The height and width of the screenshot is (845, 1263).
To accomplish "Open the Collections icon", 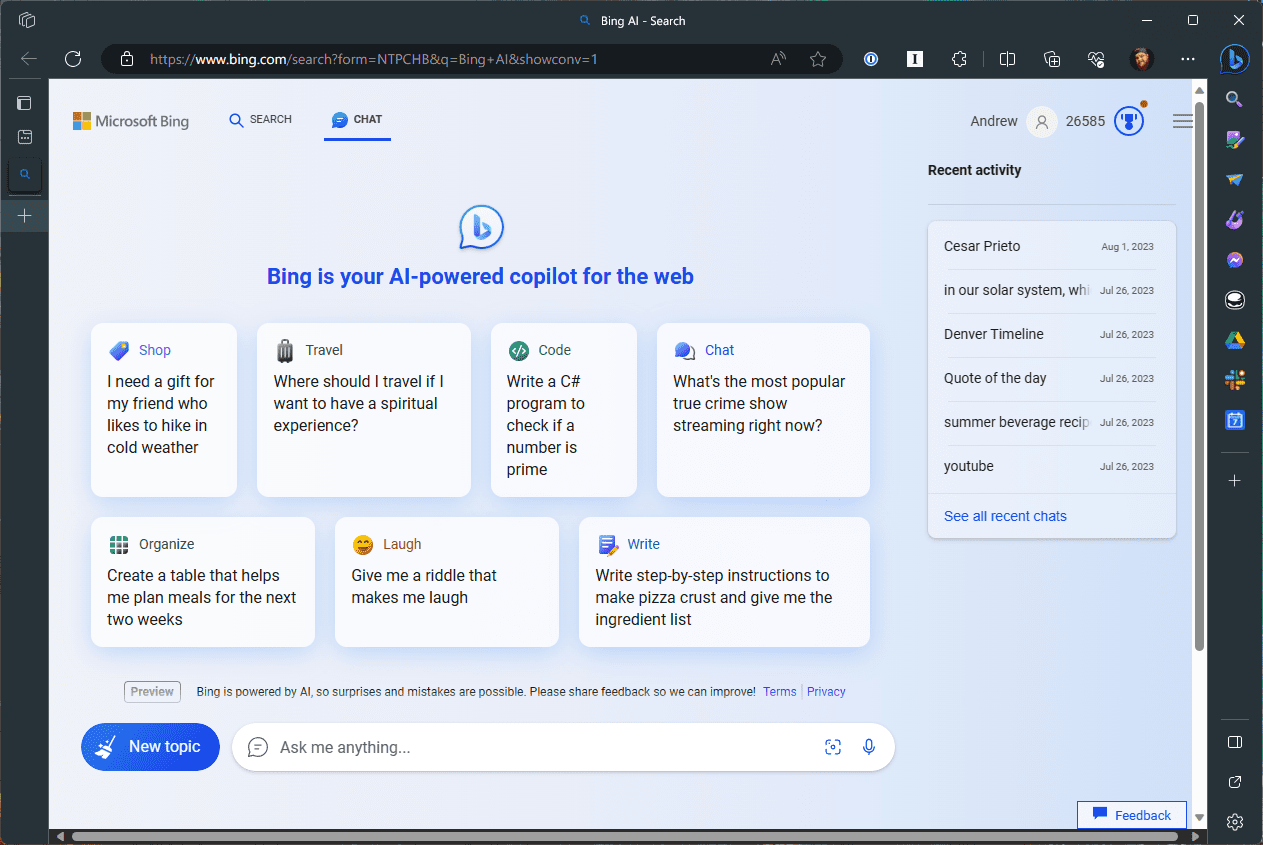I will click(1052, 59).
